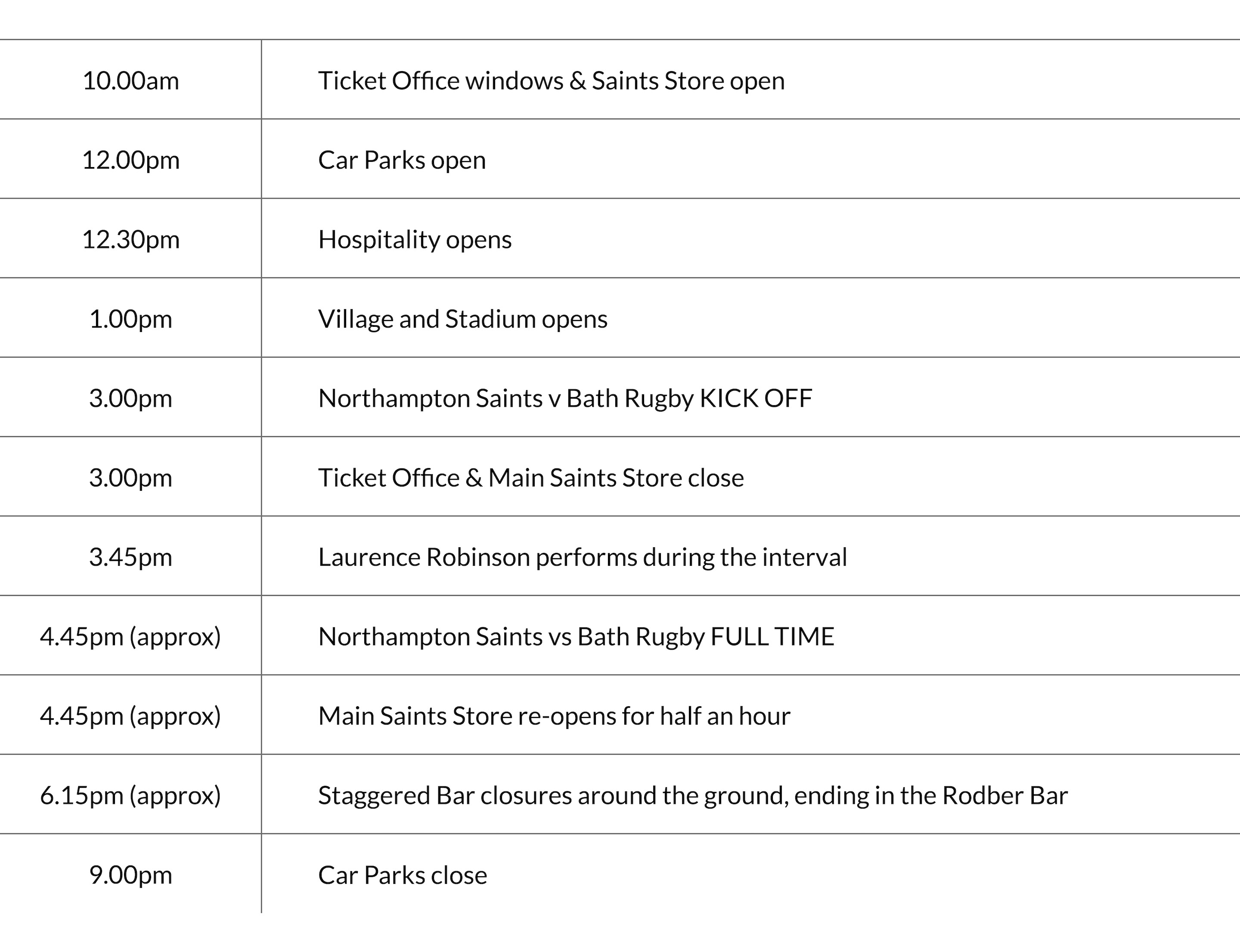The height and width of the screenshot is (952, 1240).
Task: Click the 10.00am time cell
Action: click(130, 81)
